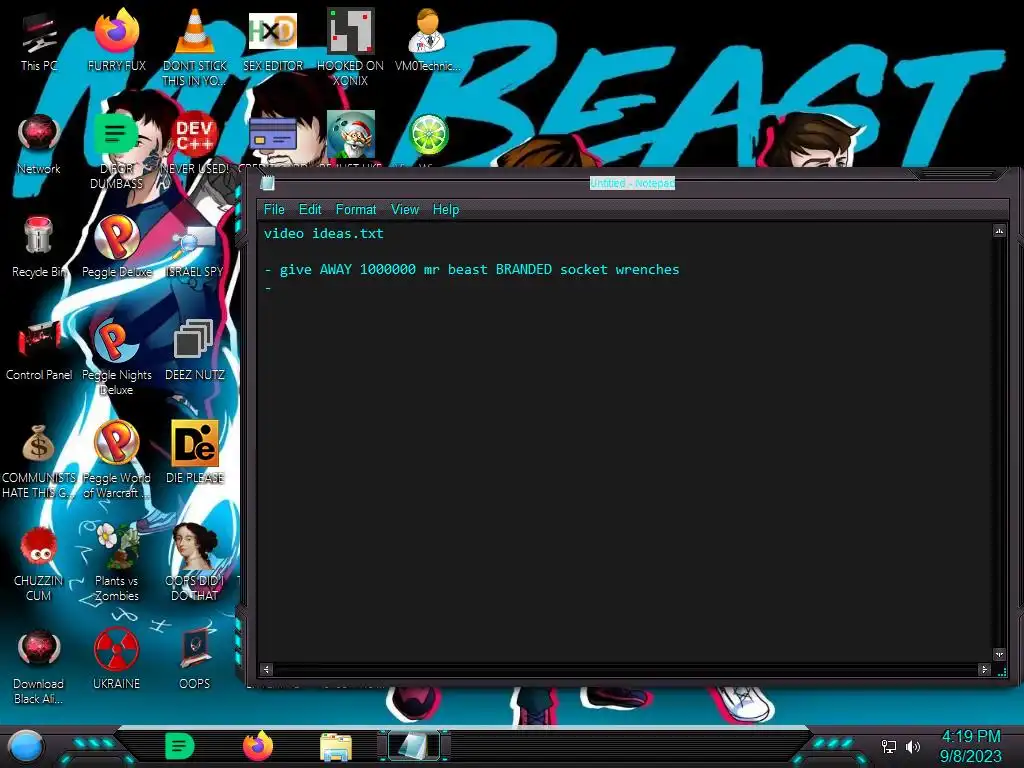Open the DIE PLEASE De icon
This screenshot has width=1024, height=768.
coord(195,453)
